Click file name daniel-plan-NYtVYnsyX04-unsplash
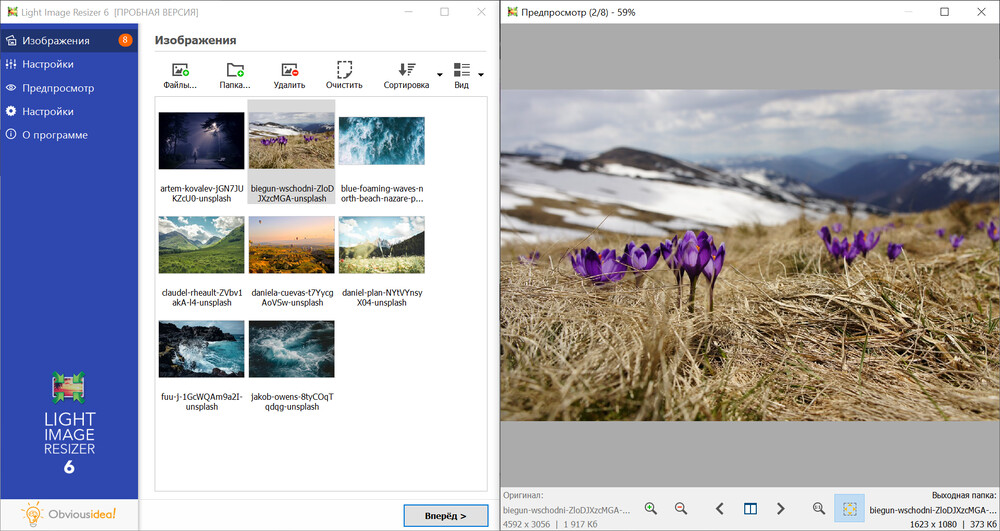The height and width of the screenshot is (531, 1000). (x=382, y=298)
